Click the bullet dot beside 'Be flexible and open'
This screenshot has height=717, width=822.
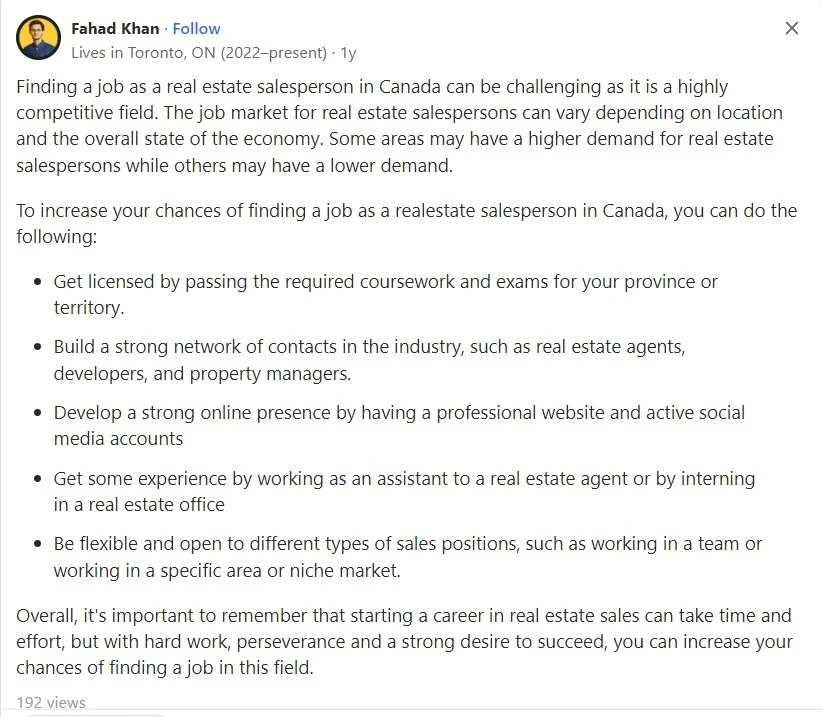point(37,544)
